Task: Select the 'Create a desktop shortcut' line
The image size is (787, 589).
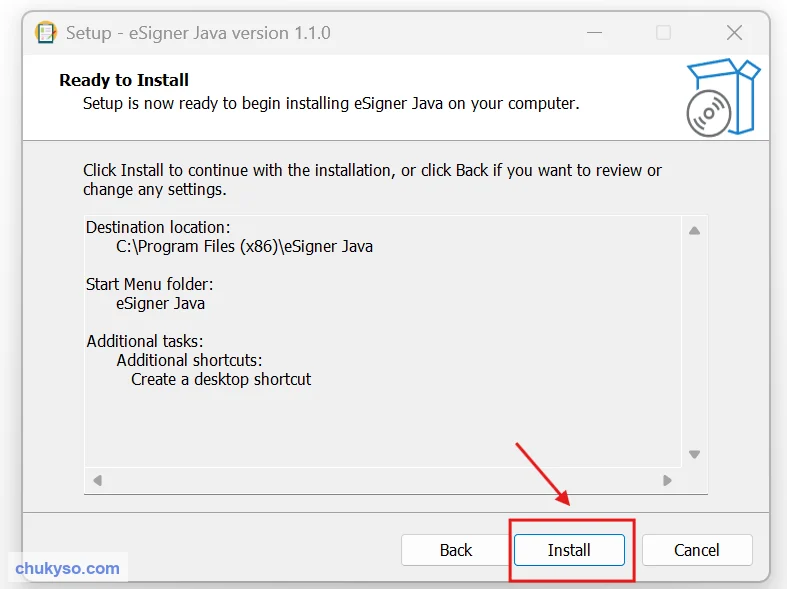Action: [221, 379]
